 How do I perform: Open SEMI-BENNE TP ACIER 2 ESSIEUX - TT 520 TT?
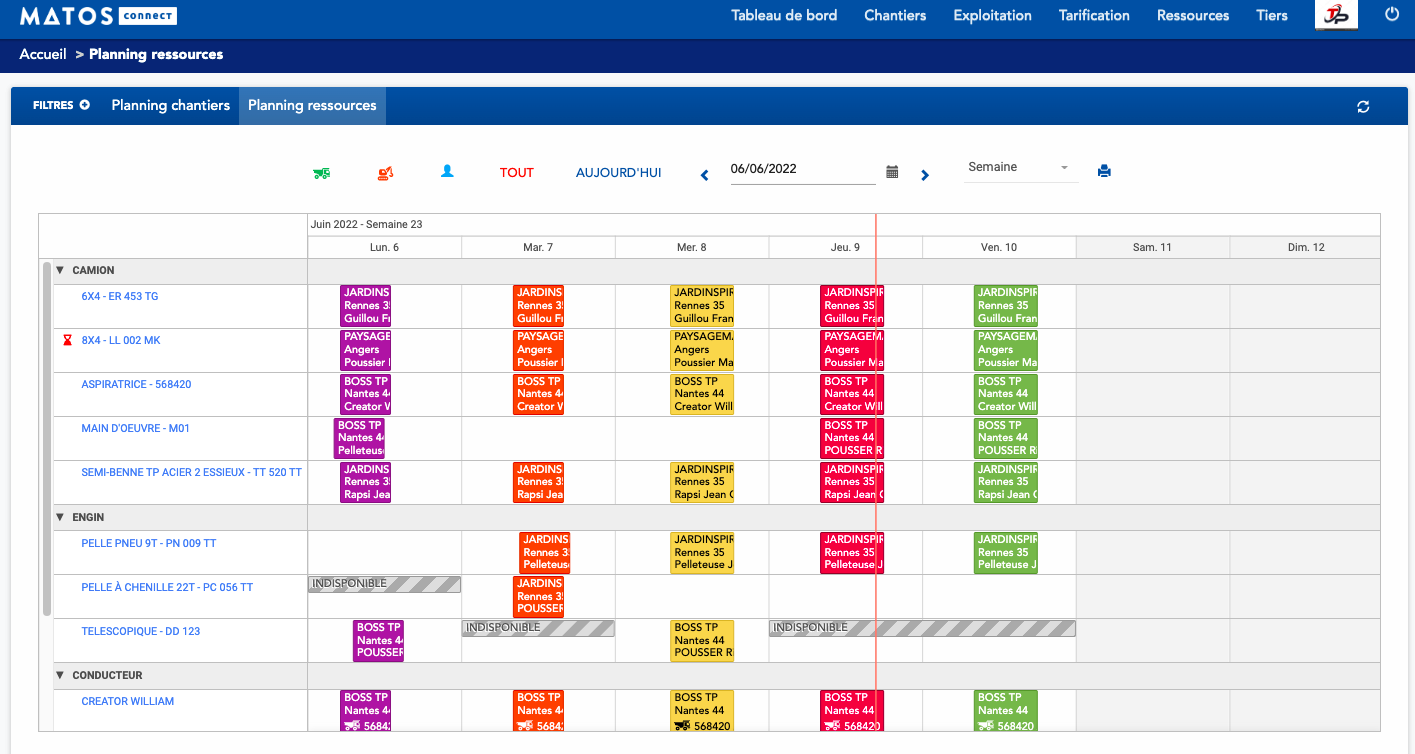click(191, 472)
